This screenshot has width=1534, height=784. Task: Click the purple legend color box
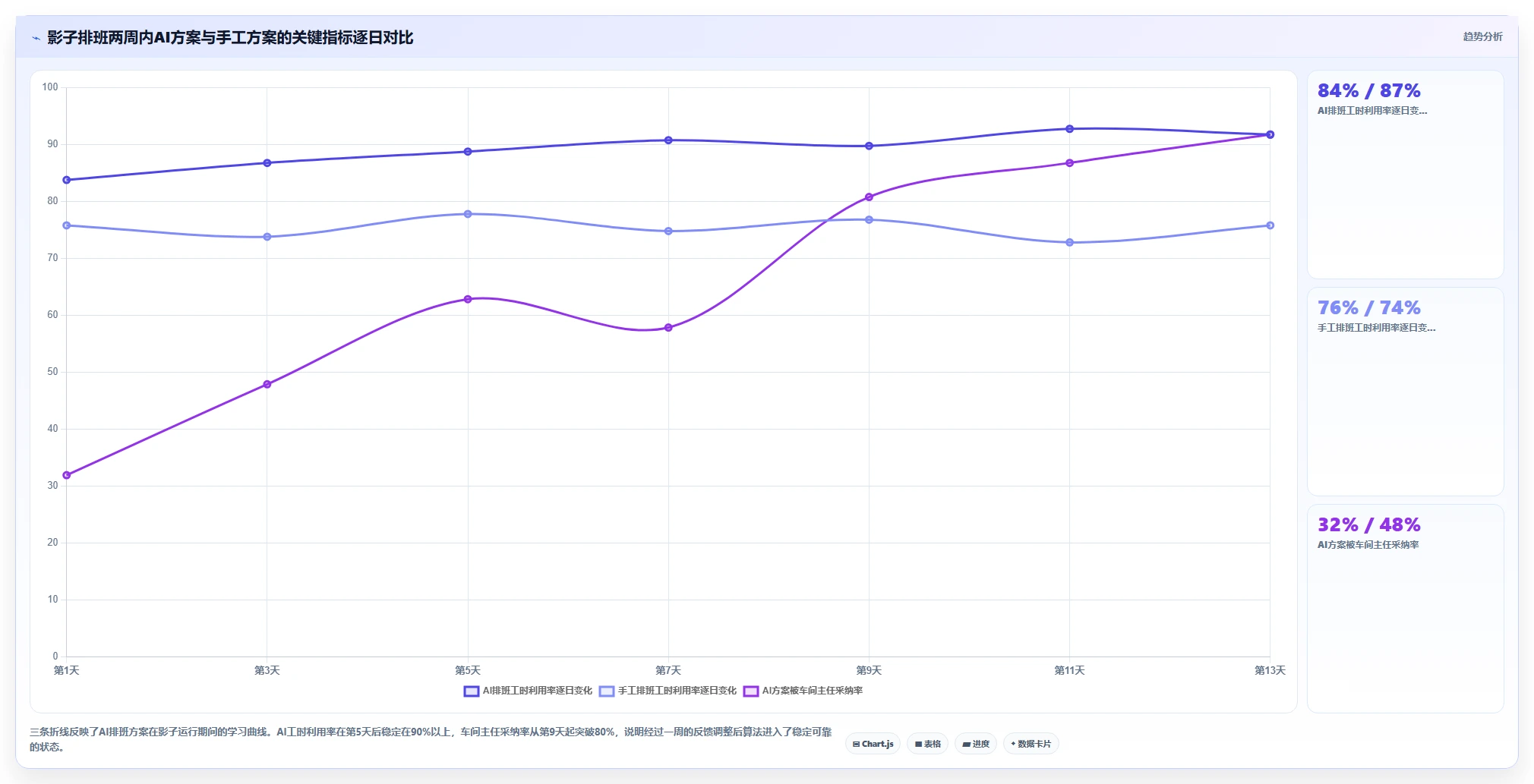(751, 691)
